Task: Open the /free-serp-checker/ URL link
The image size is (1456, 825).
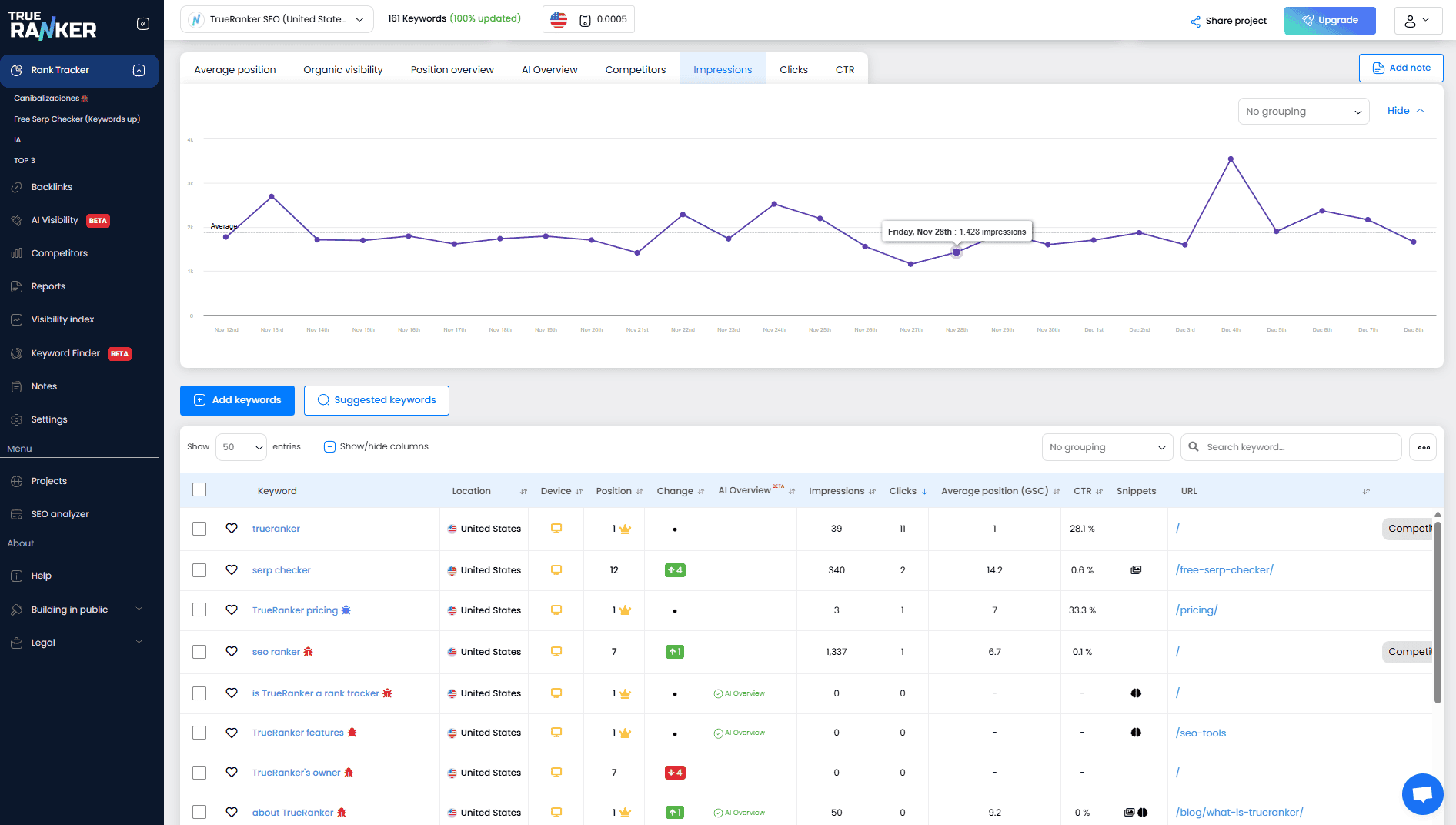Action: click(1224, 570)
